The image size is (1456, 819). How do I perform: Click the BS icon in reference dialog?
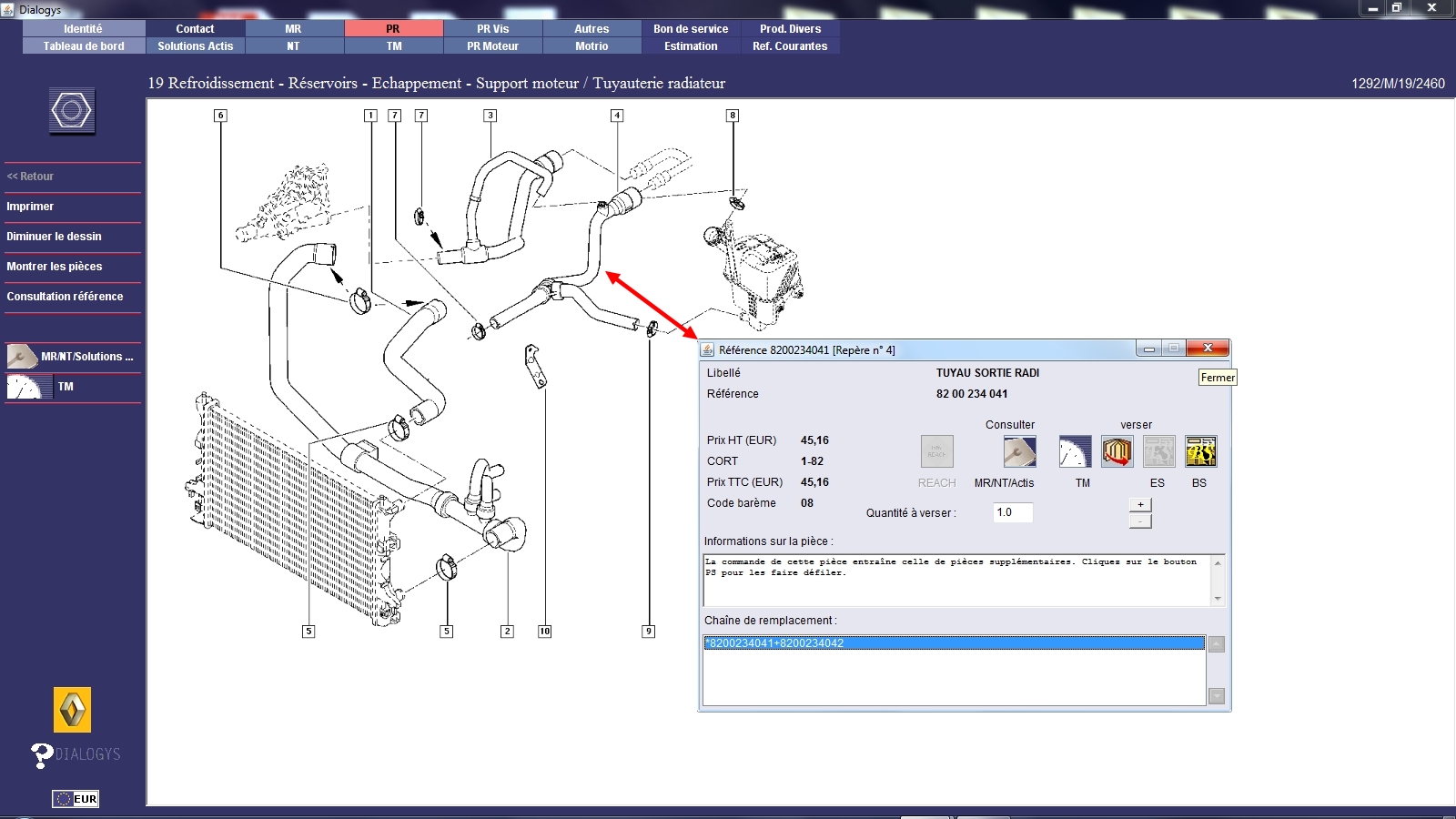coord(1200,451)
